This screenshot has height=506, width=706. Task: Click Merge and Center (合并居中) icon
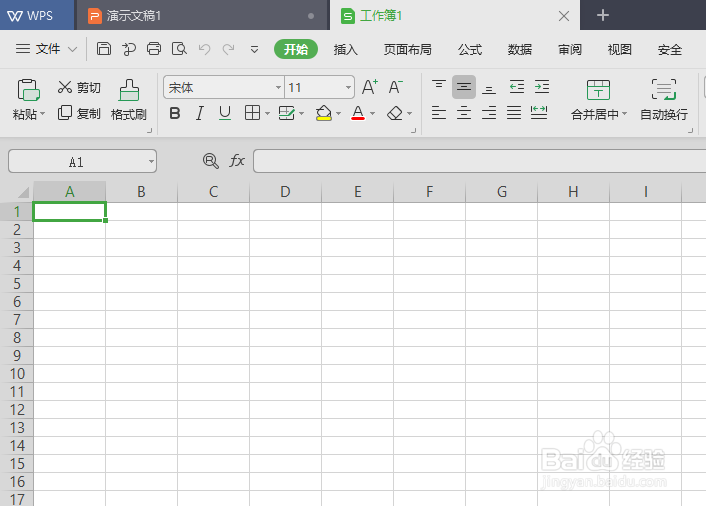[x=598, y=90]
